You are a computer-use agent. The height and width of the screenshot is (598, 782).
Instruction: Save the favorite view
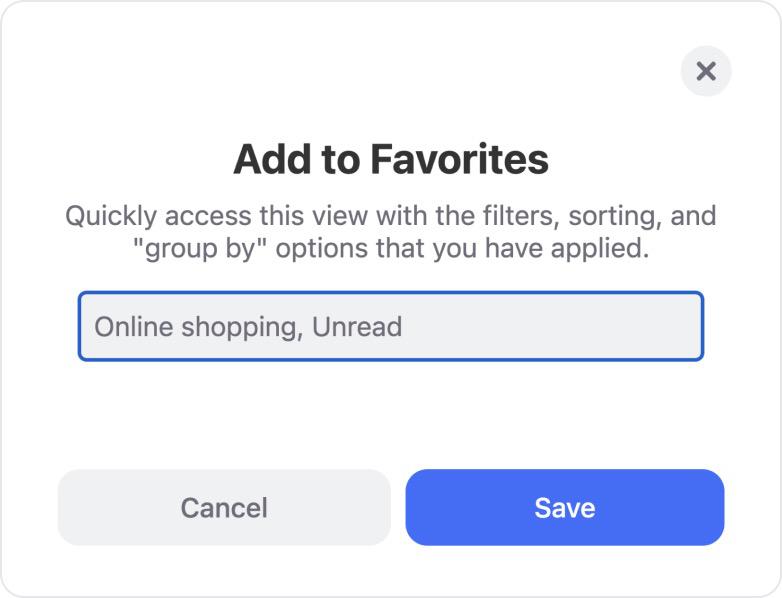point(565,507)
